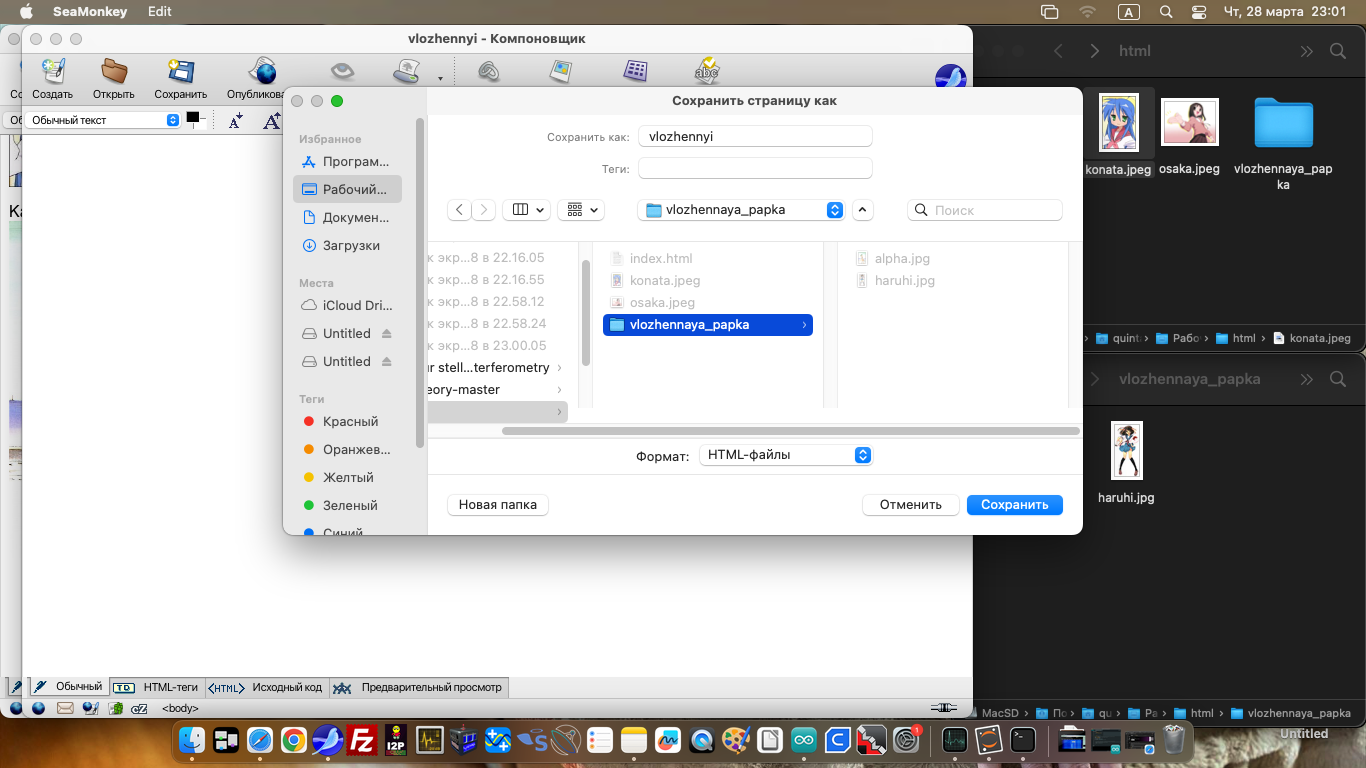The height and width of the screenshot is (768, 1366).
Task: Open the vlozhennaya_papka location popup in the dialog
Action: pyautogui.click(x=741, y=210)
